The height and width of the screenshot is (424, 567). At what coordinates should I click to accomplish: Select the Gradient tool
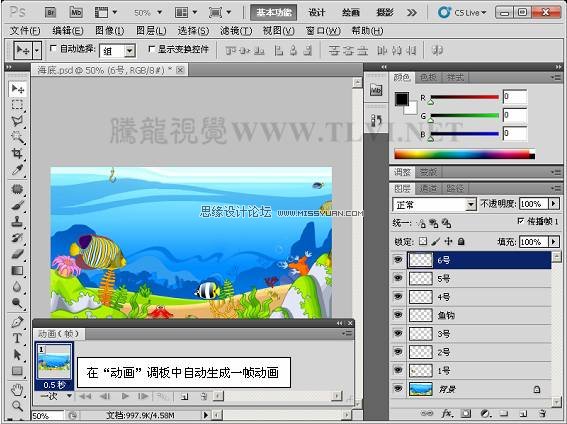coord(17,270)
